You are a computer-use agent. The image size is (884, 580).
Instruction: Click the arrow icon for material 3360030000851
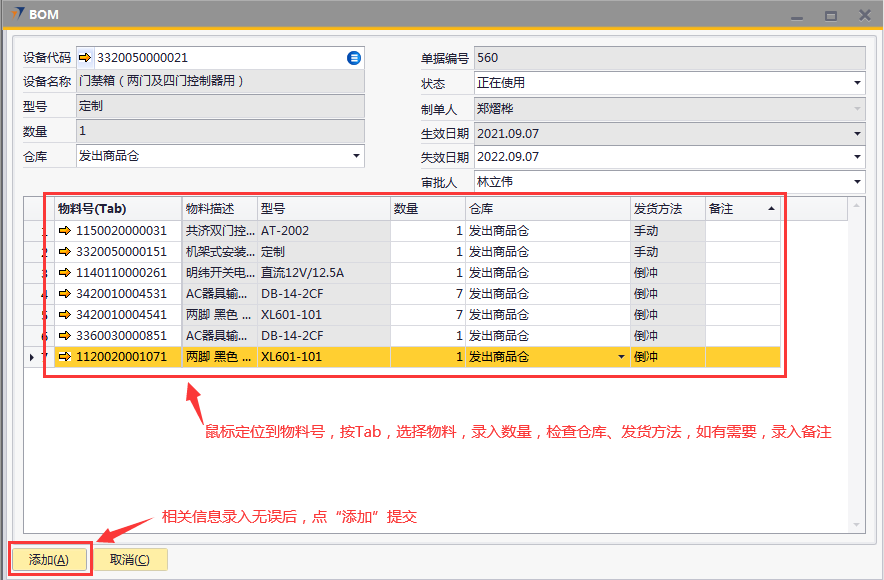pos(65,336)
